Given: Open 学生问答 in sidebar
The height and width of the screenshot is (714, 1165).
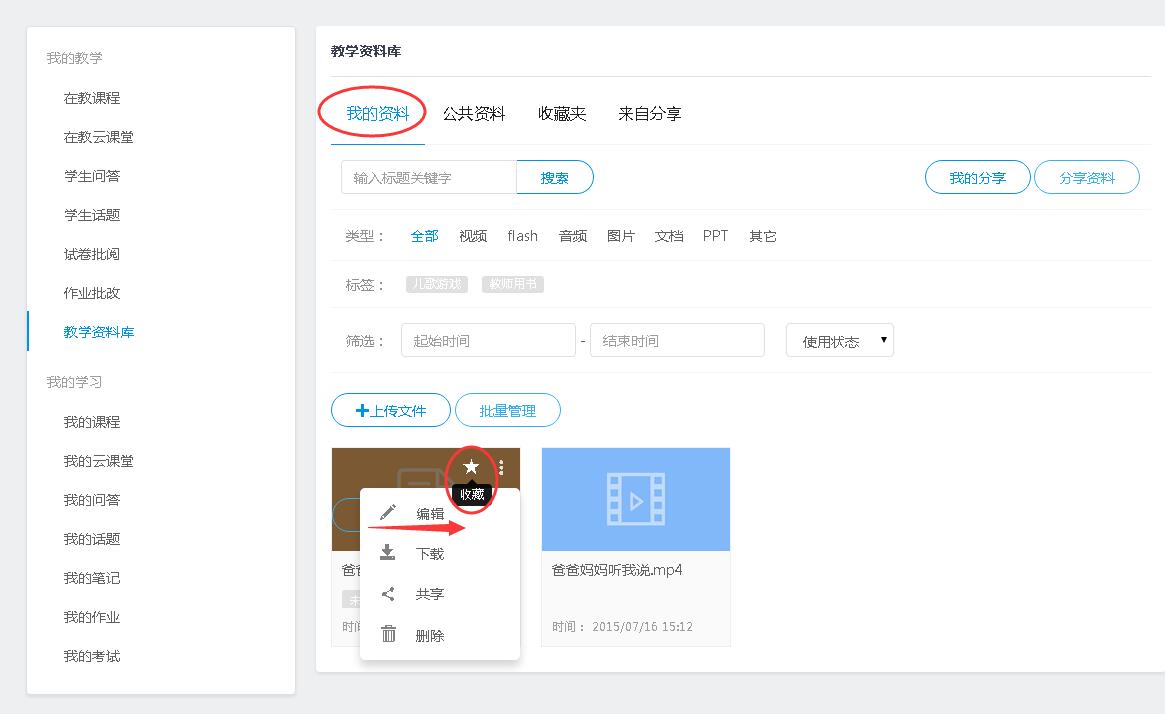Looking at the screenshot, I should click(91, 176).
